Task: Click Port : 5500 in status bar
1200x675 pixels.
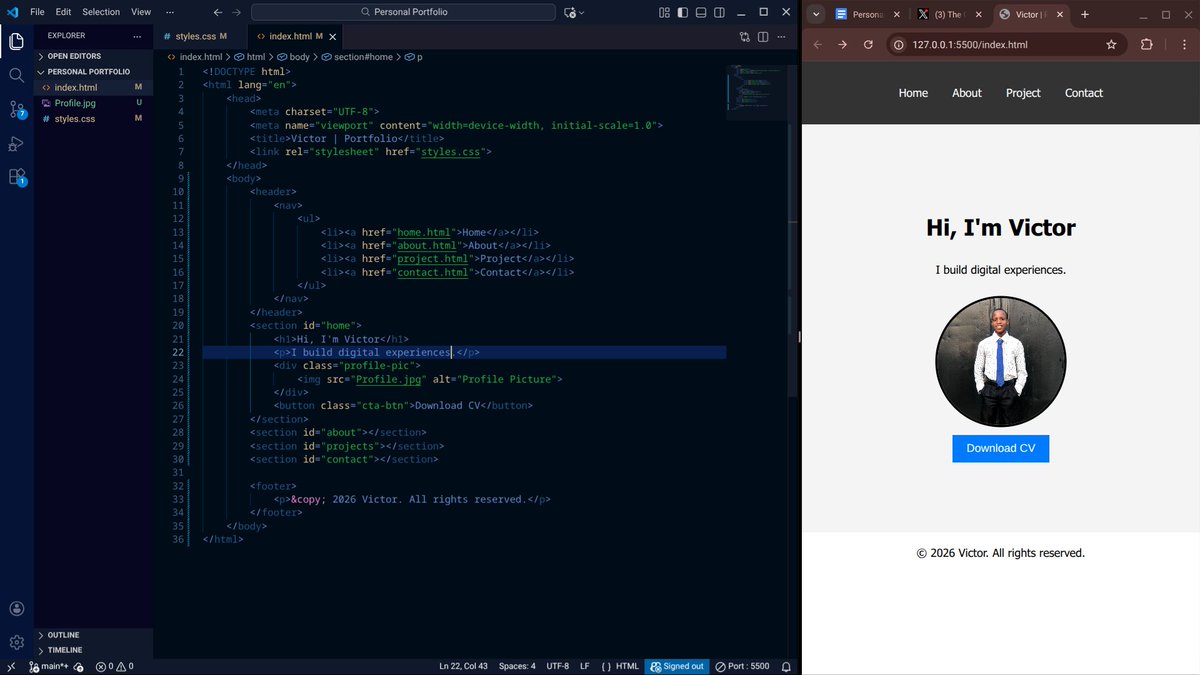Action: click(x=743, y=666)
